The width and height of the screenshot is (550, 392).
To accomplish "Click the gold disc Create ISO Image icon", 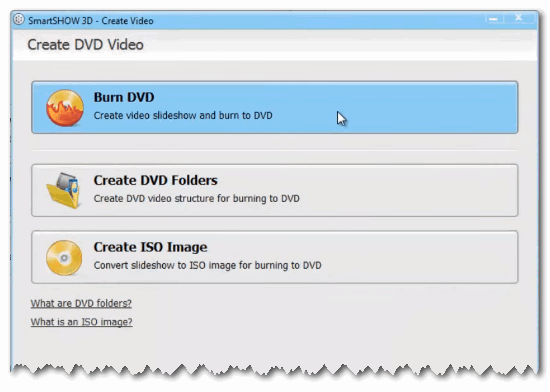I will [x=64, y=258].
